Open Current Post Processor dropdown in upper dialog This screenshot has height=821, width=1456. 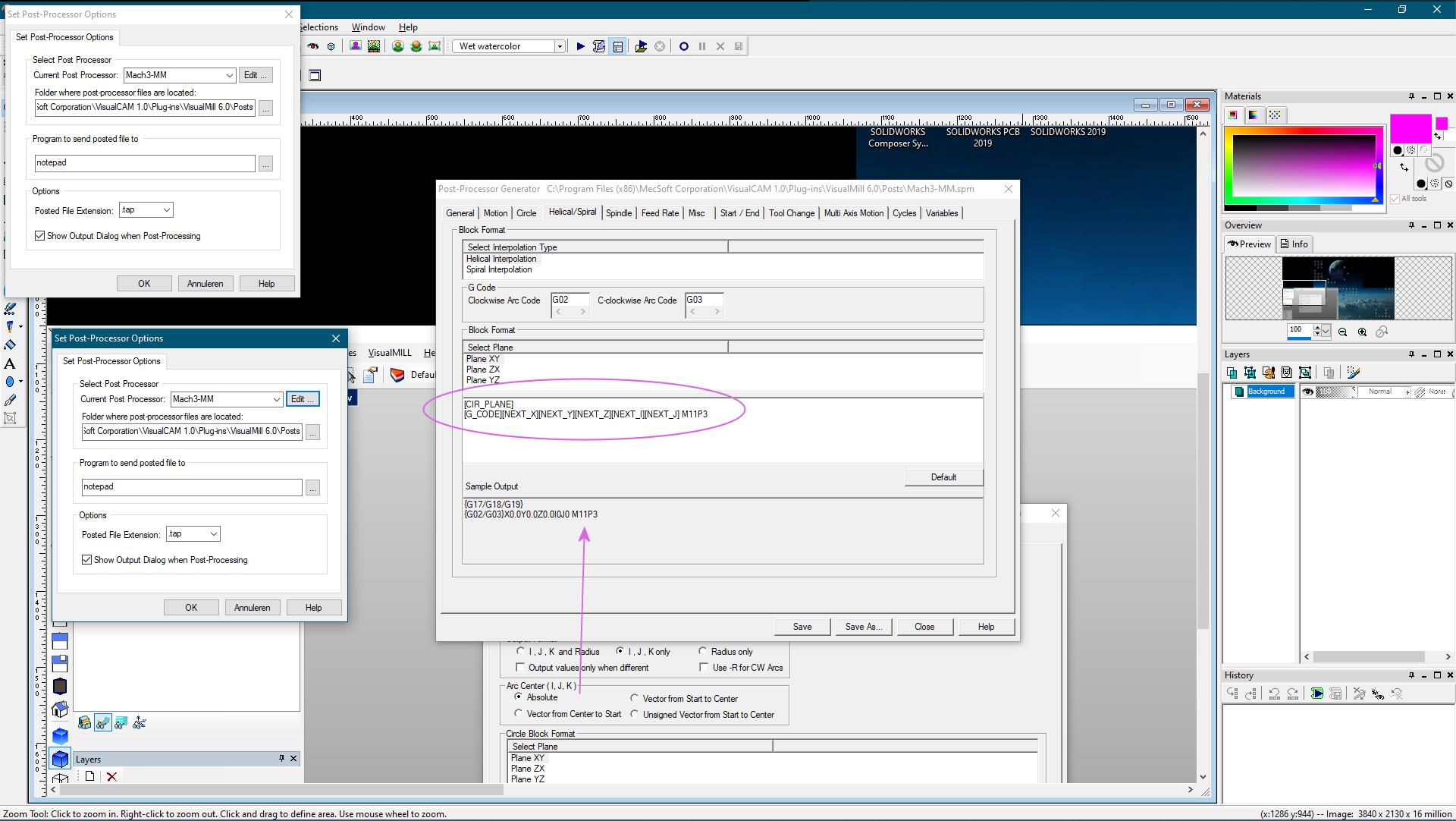coord(229,75)
